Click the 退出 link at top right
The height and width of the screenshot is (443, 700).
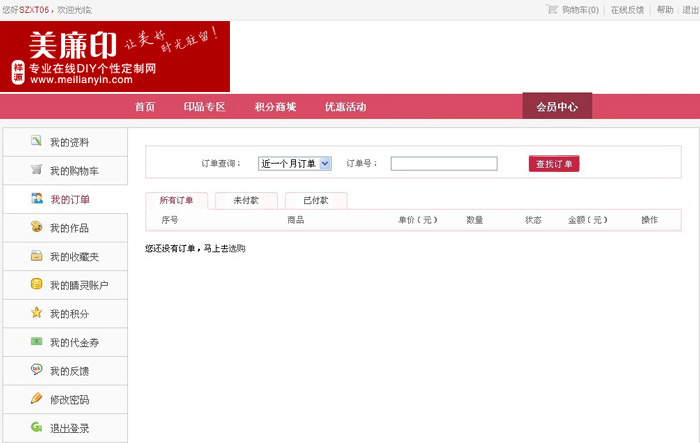click(691, 10)
